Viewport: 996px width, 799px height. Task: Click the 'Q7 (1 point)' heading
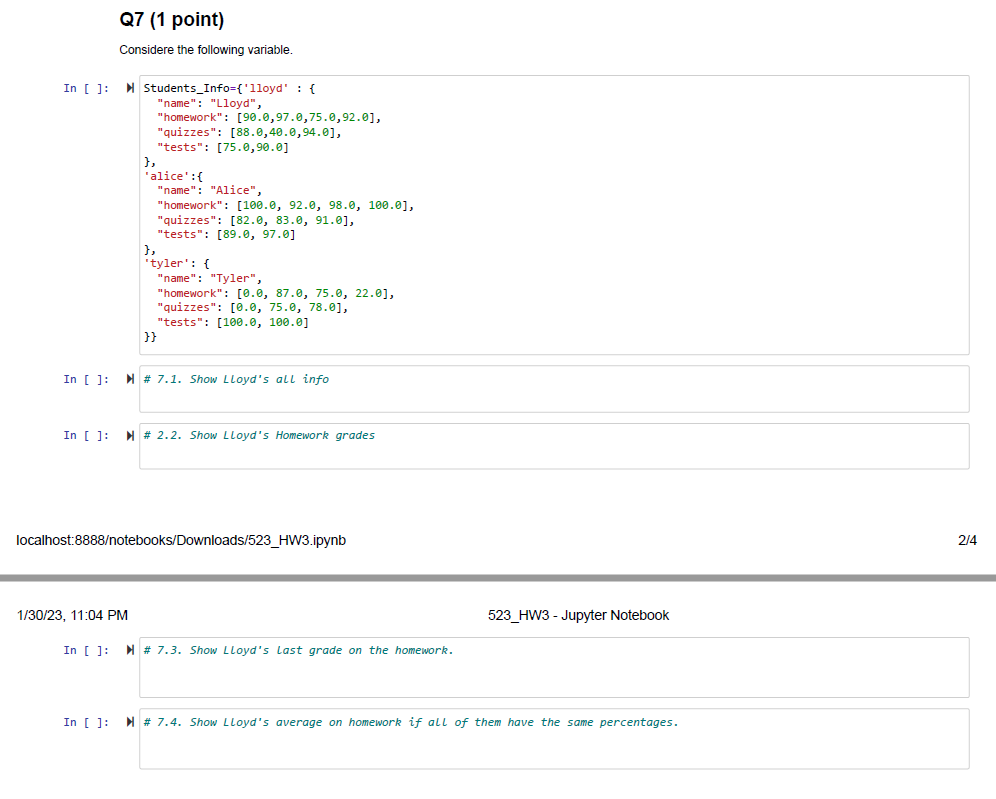click(x=171, y=19)
